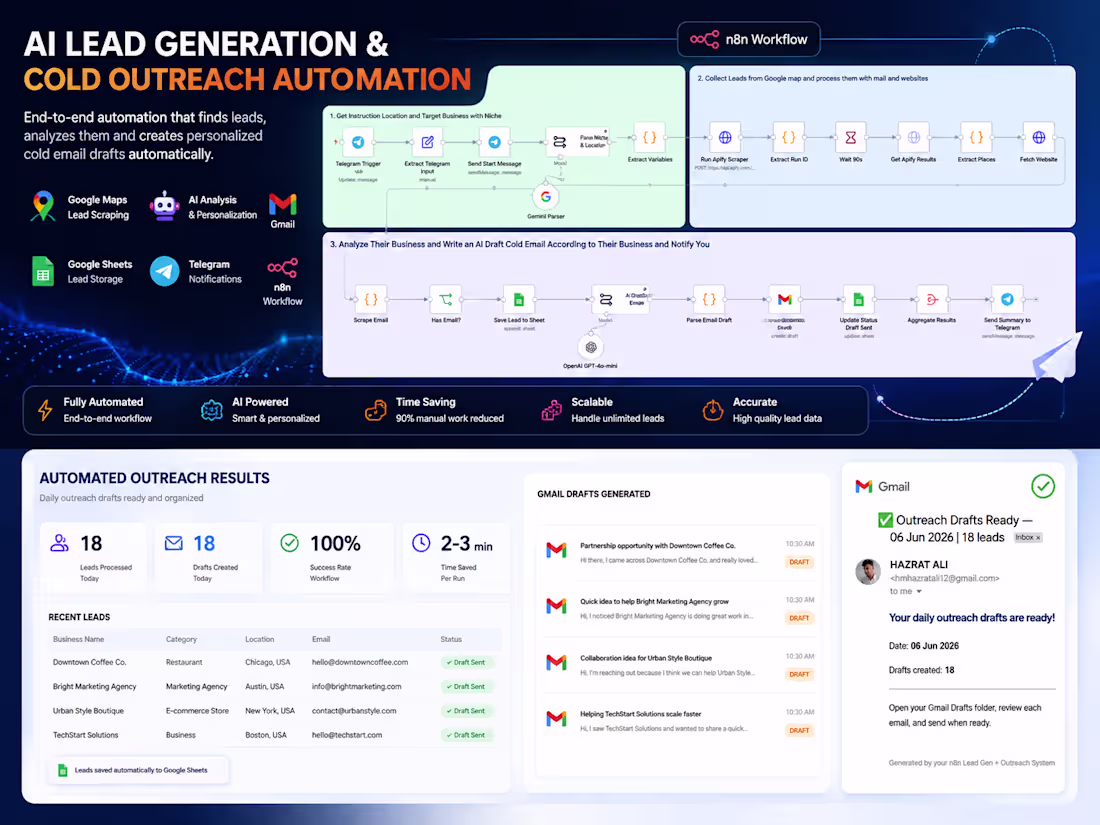Click the green check circle in the Gmail panel
Viewport: 1100px width, 825px height.
click(x=1043, y=486)
